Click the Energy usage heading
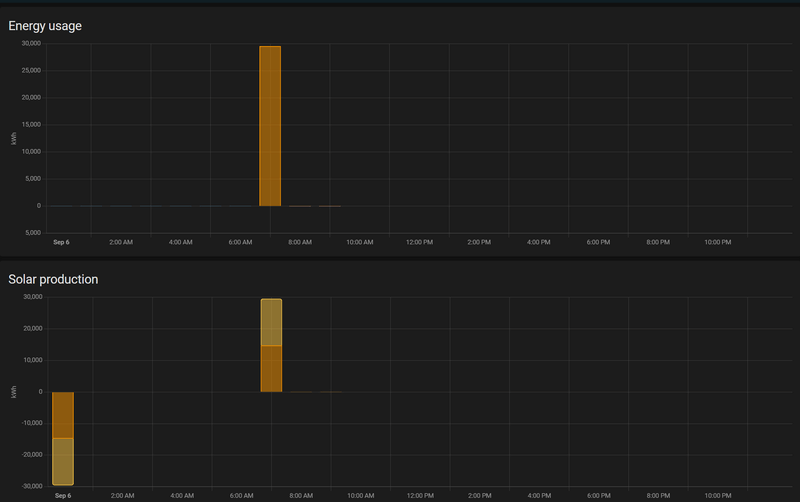800x502 pixels. point(45,26)
